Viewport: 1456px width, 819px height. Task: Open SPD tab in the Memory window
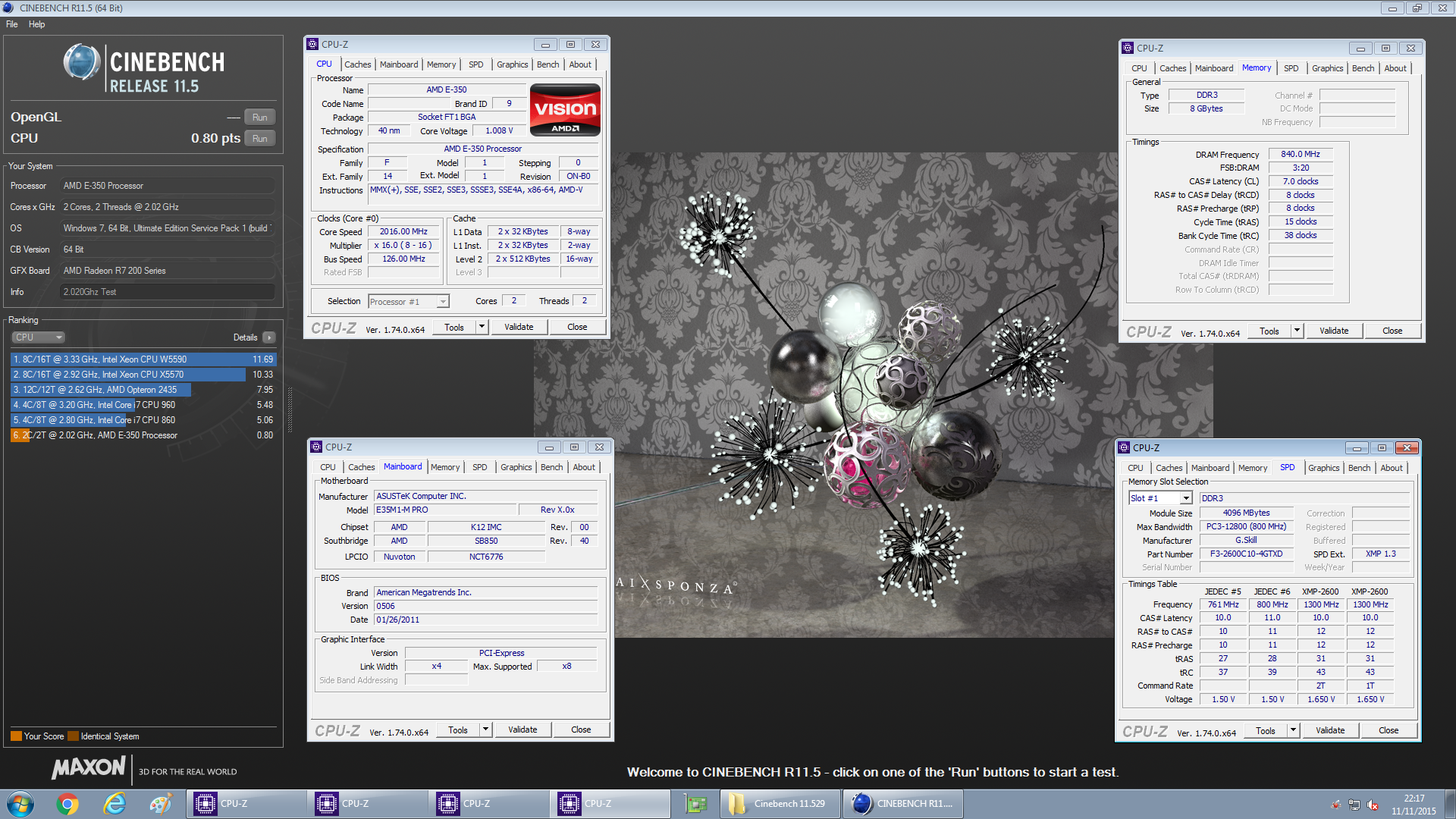point(1291,68)
